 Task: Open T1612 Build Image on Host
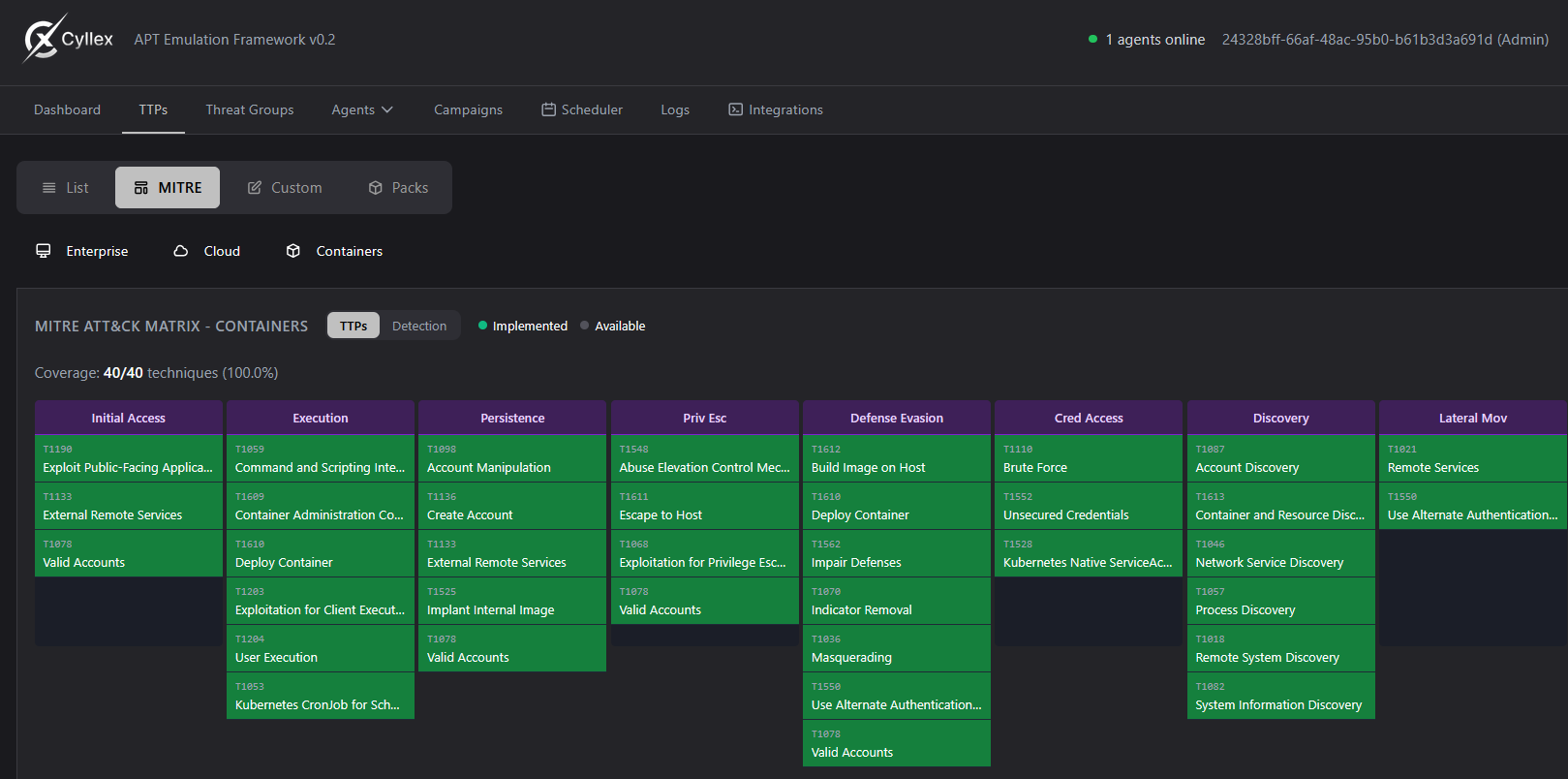(897, 458)
